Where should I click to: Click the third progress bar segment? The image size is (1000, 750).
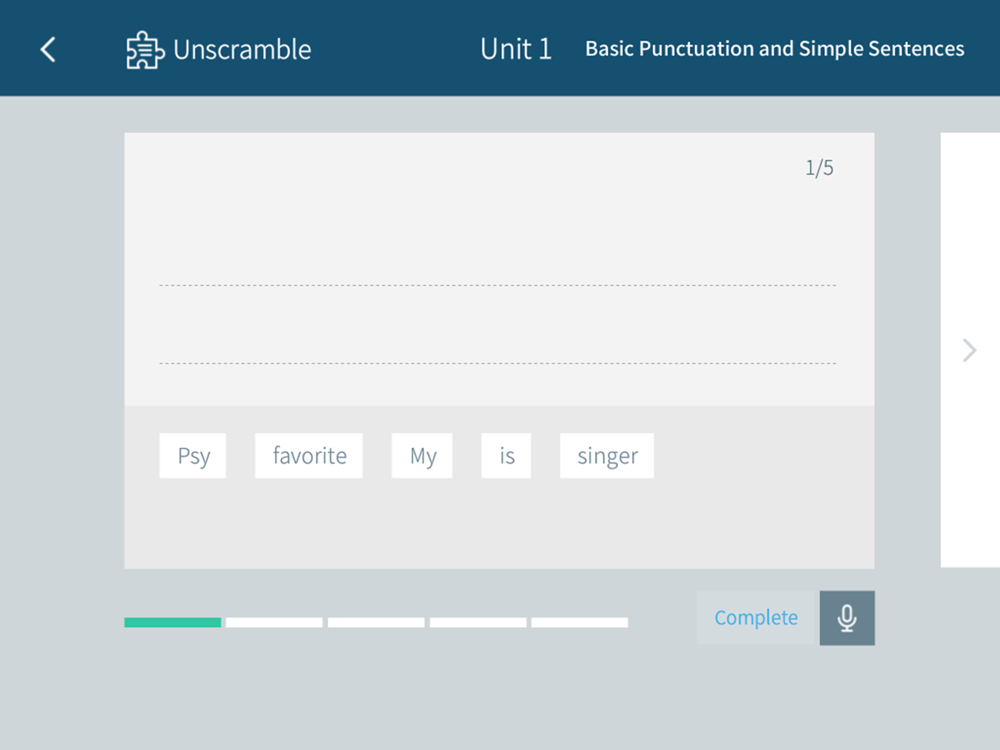click(376, 622)
